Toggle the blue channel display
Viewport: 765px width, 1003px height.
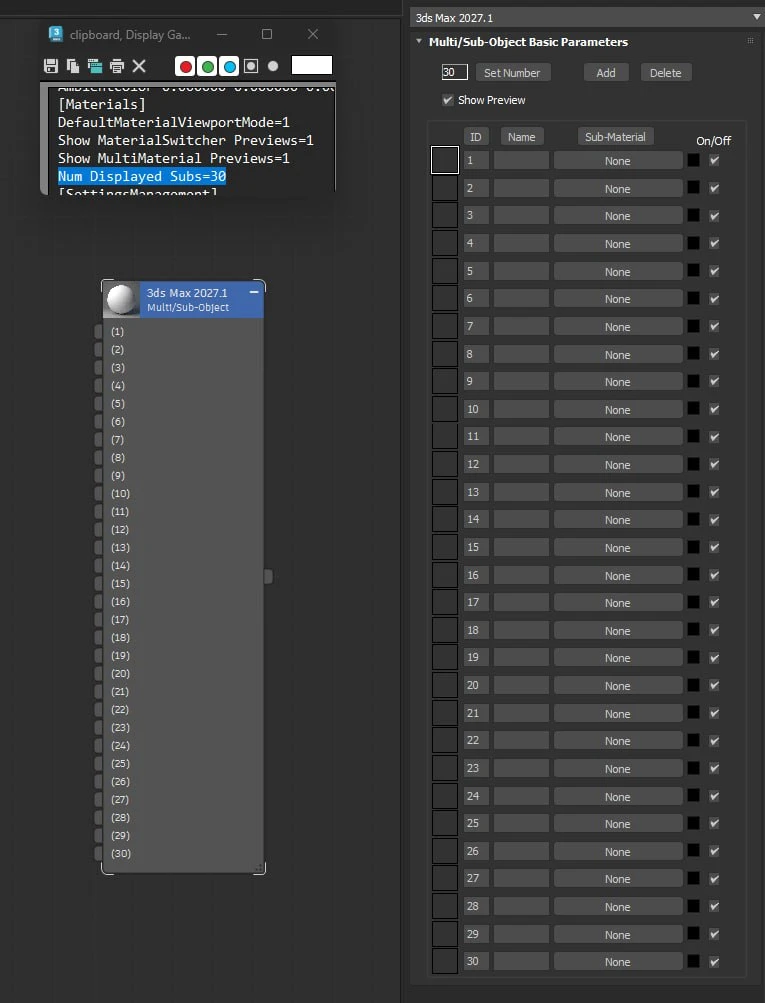229,66
